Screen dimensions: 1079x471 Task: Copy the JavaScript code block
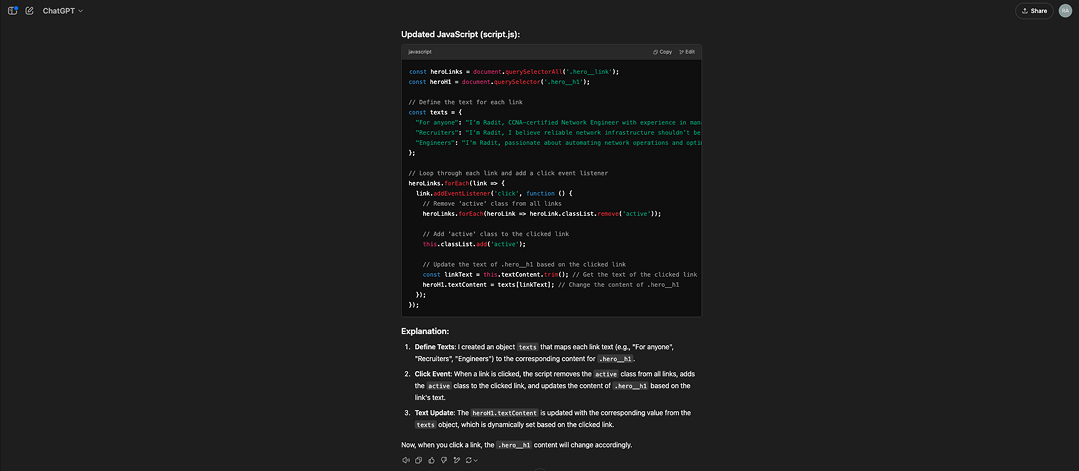[x=662, y=51]
